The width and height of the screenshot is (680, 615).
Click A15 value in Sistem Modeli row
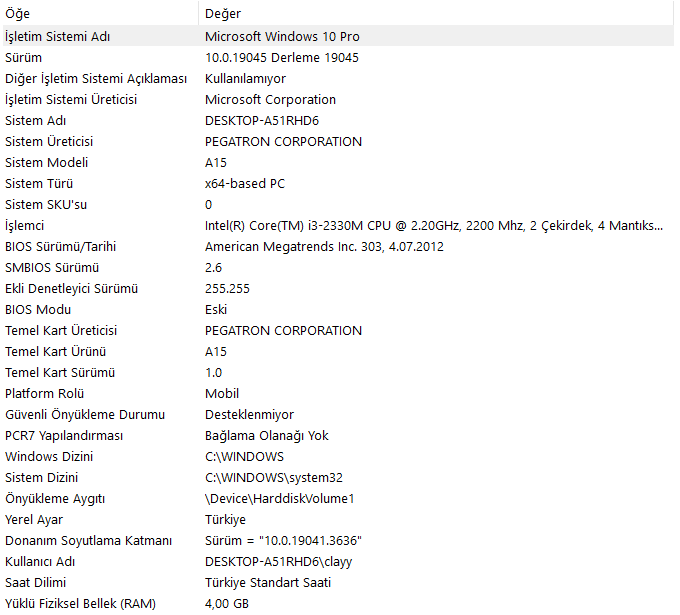pos(216,163)
